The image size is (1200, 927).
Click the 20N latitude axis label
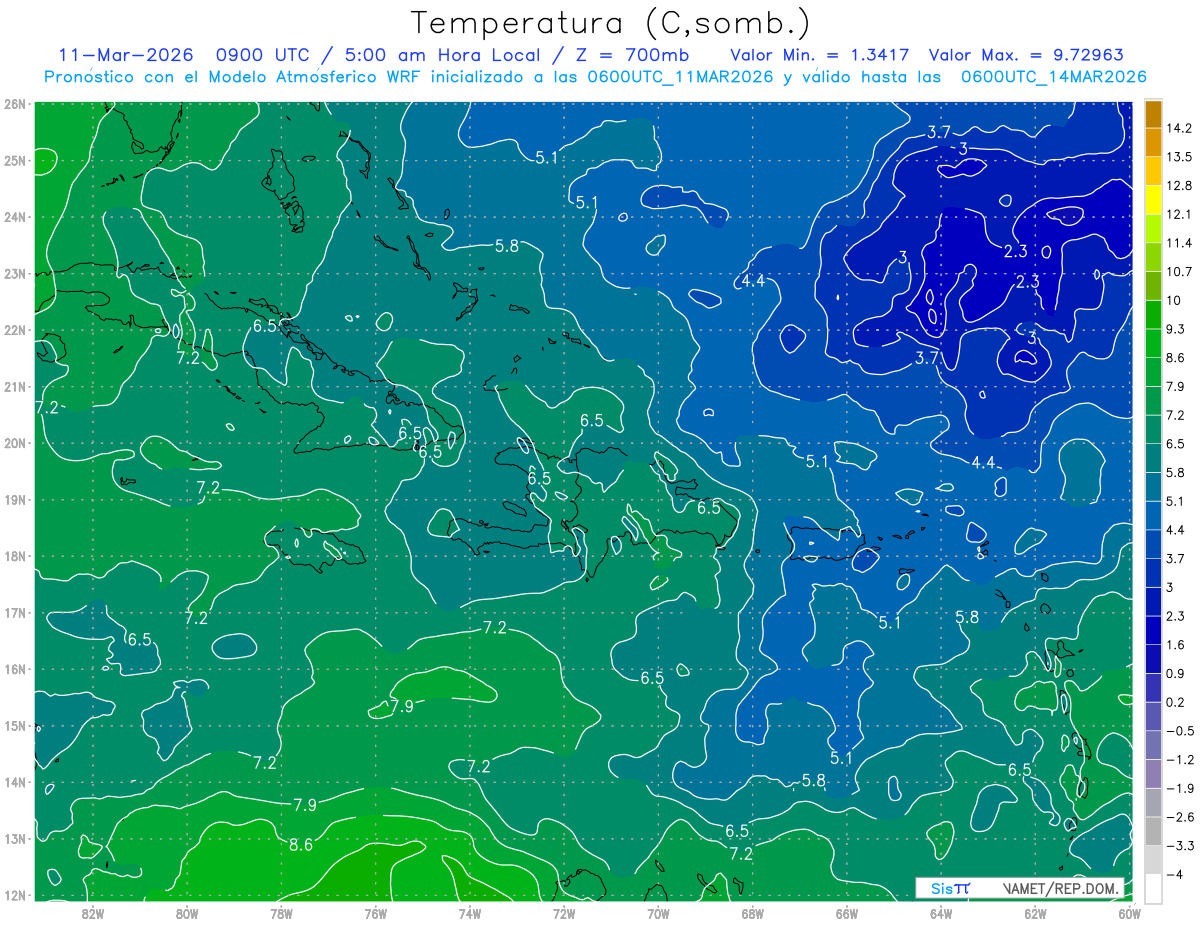click(14, 442)
